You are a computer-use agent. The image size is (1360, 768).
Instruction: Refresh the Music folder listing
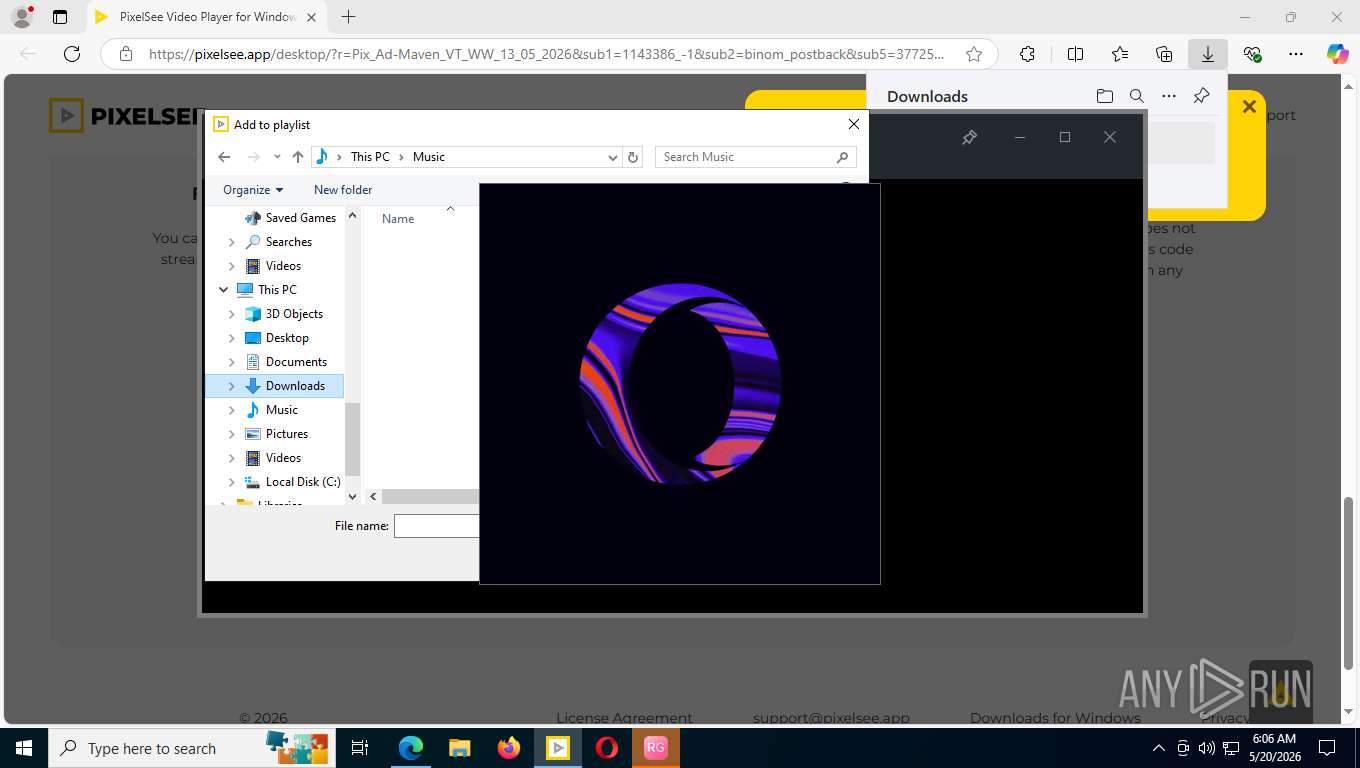point(632,157)
